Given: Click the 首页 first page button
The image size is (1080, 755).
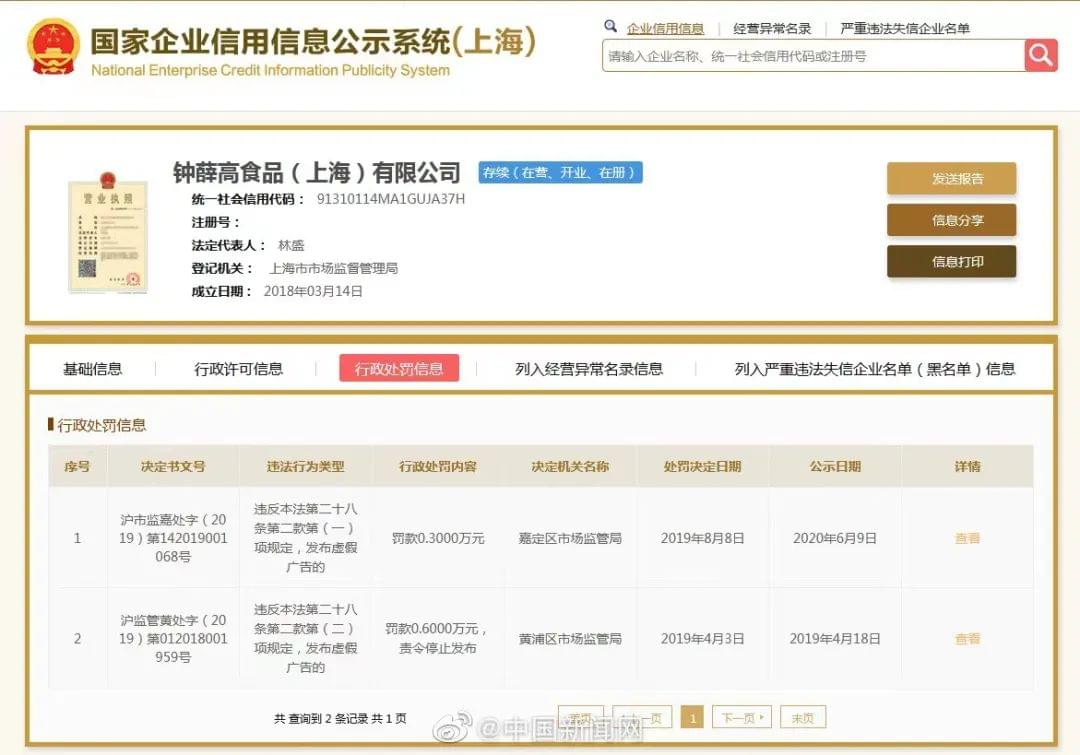Looking at the screenshot, I should tap(581, 717).
